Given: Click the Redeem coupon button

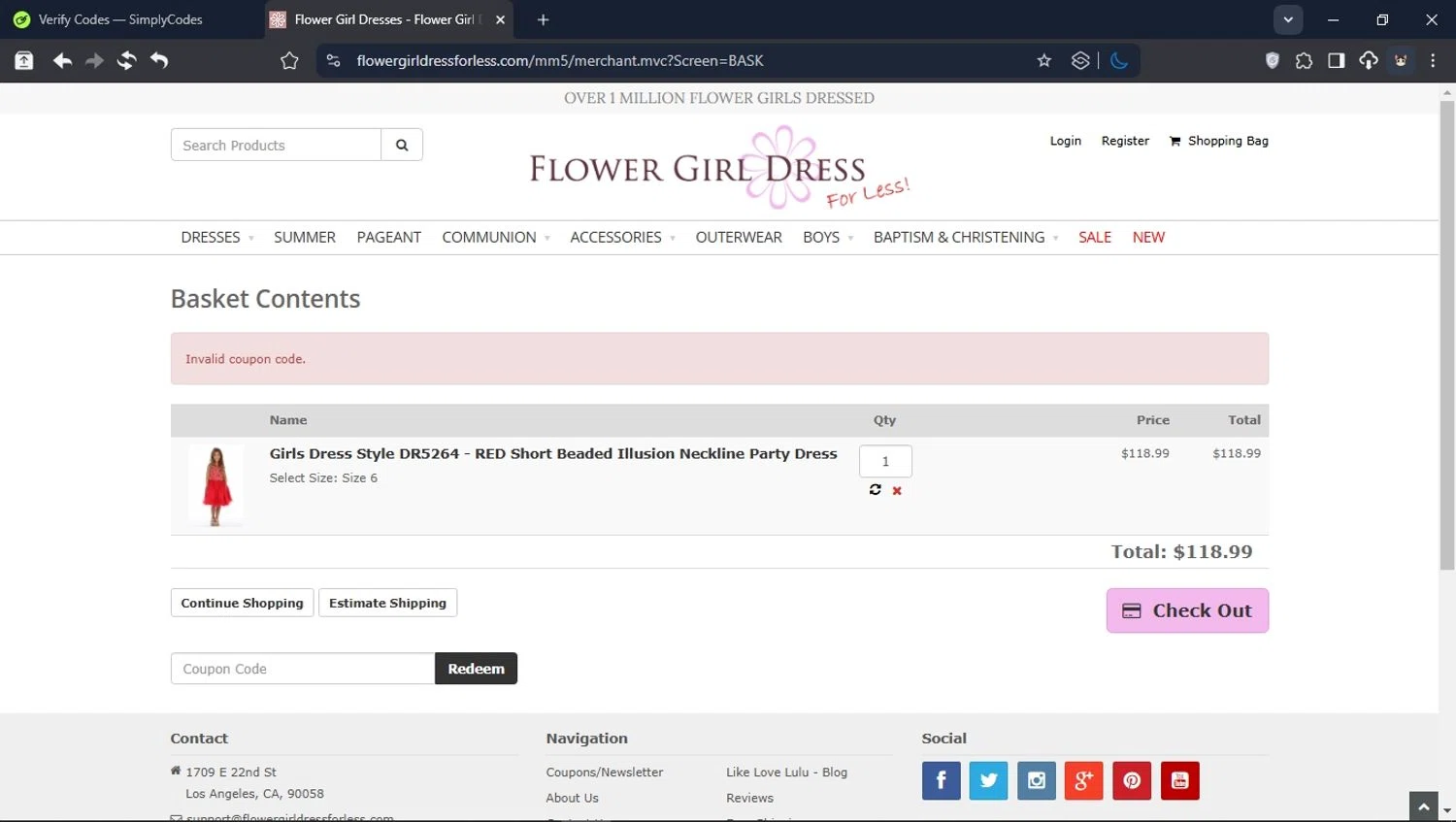Looking at the screenshot, I should coord(476,669).
